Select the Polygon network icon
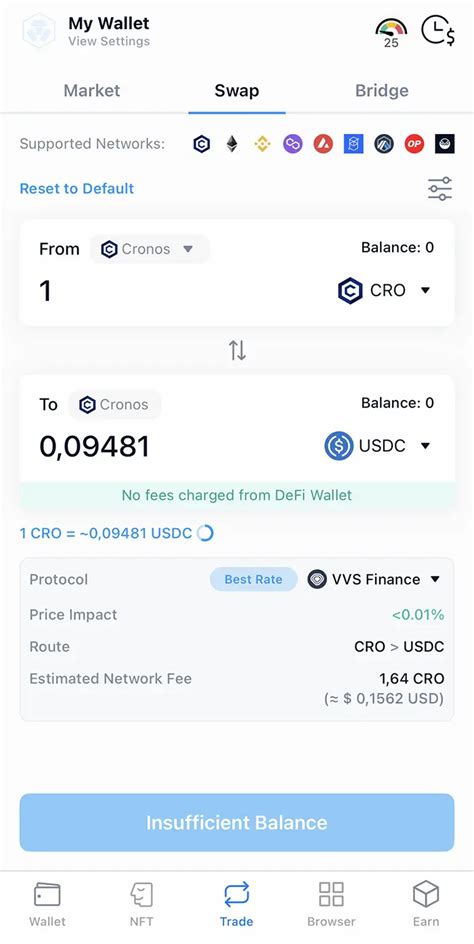Viewport: 474px width, 944px height. (x=293, y=144)
